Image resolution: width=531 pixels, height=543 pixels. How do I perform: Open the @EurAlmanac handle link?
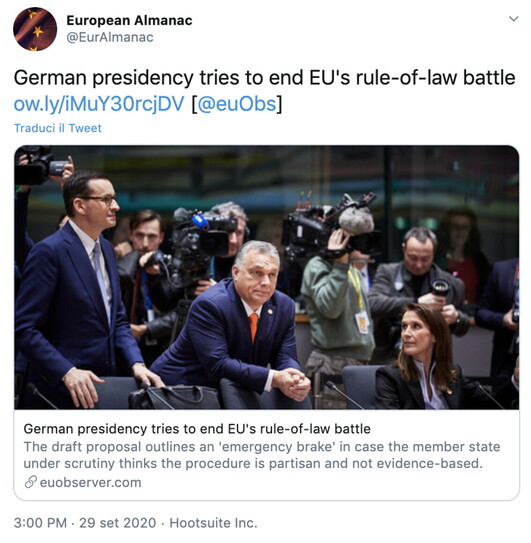point(110,37)
